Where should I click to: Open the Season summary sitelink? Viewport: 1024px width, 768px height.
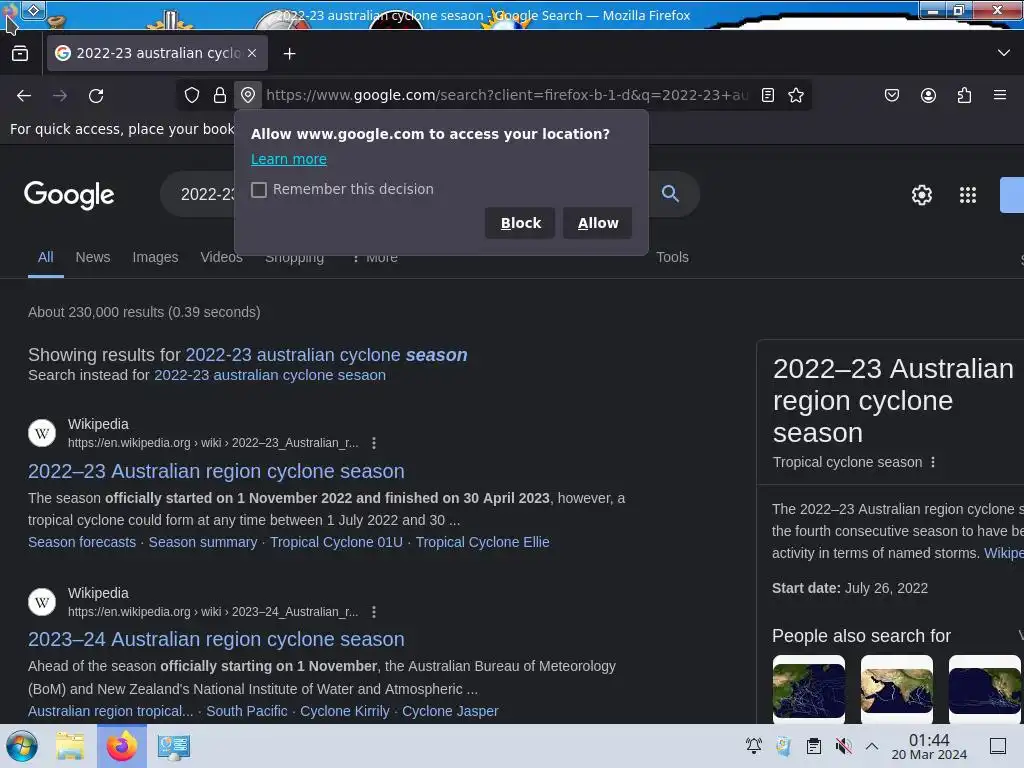[203, 542]
